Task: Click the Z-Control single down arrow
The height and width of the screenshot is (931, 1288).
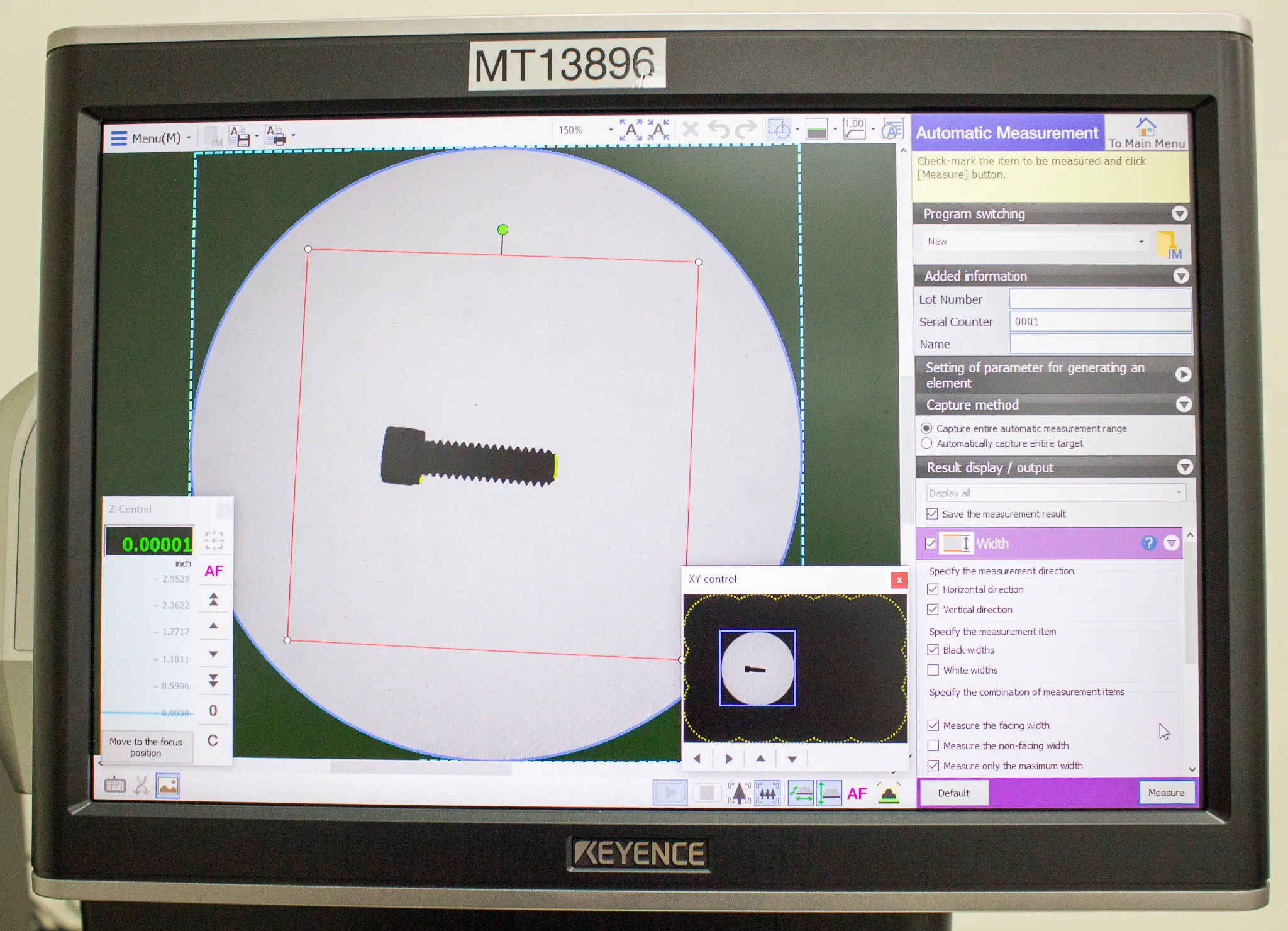Action: (x=213, y=654)
